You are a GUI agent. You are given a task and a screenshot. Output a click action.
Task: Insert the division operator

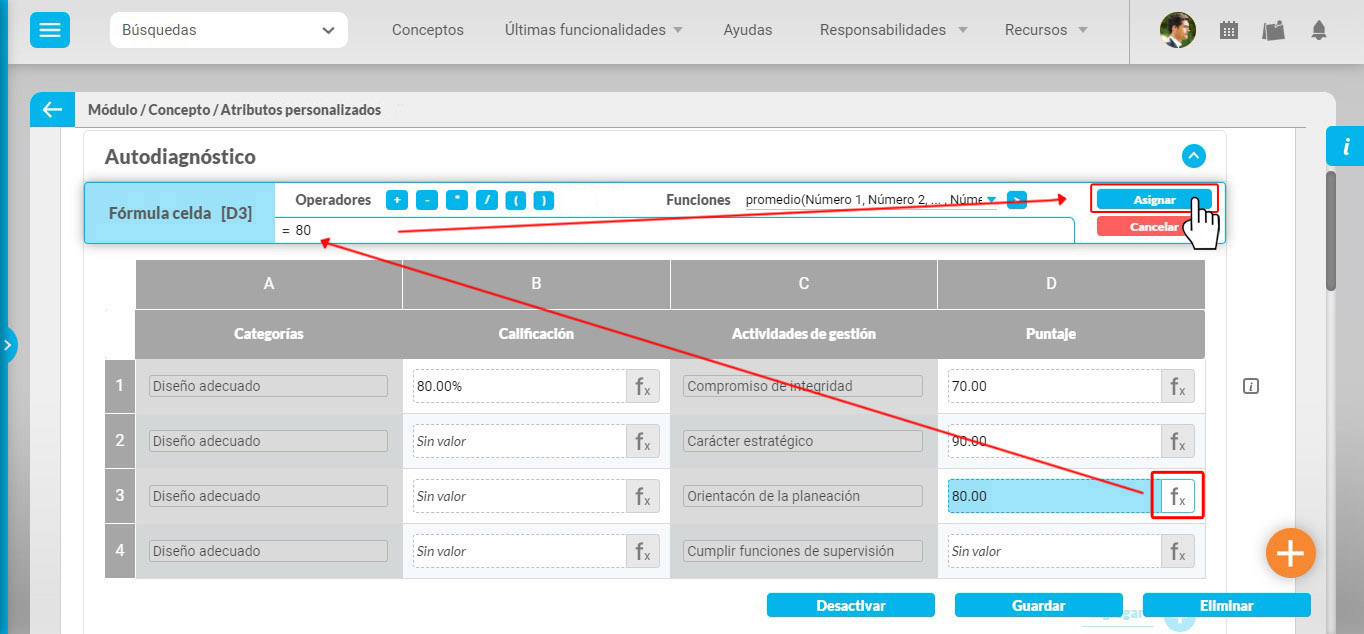pyautogui.click(x=486, y=200)
